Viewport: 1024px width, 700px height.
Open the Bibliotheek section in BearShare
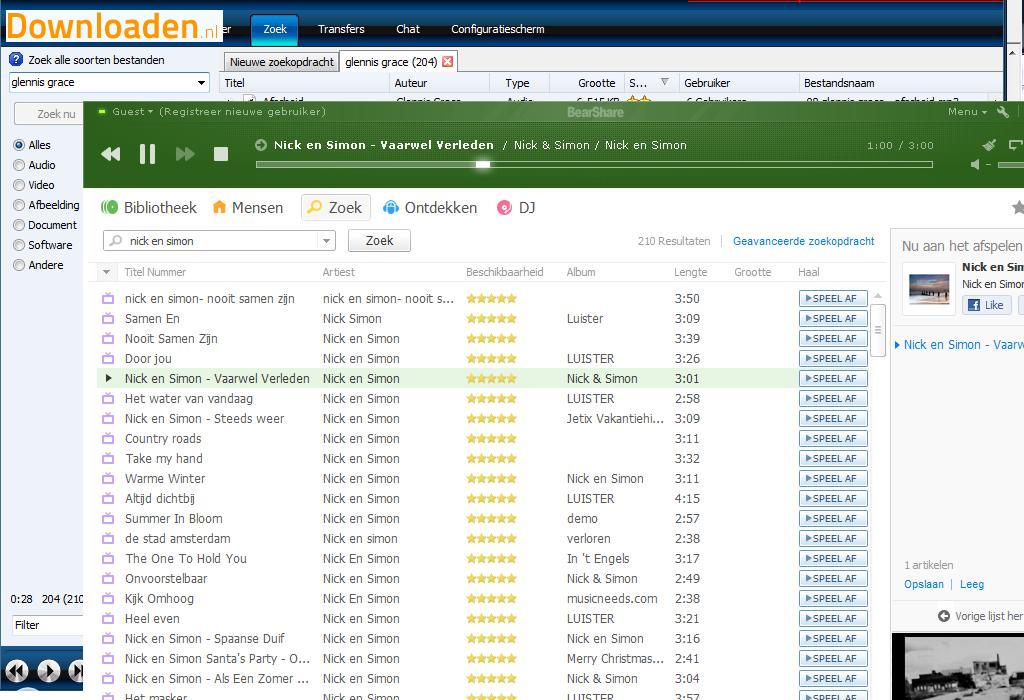[x=149, y=208]
